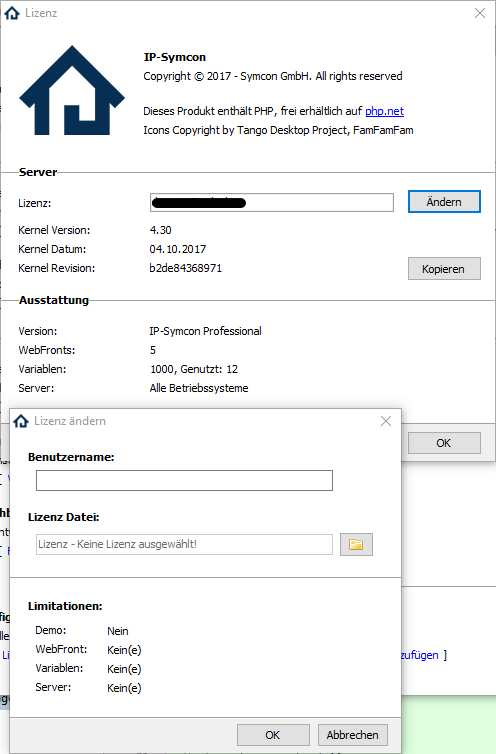Click the house icon in Lizenz title bar
496x754 pixels.
12,13
